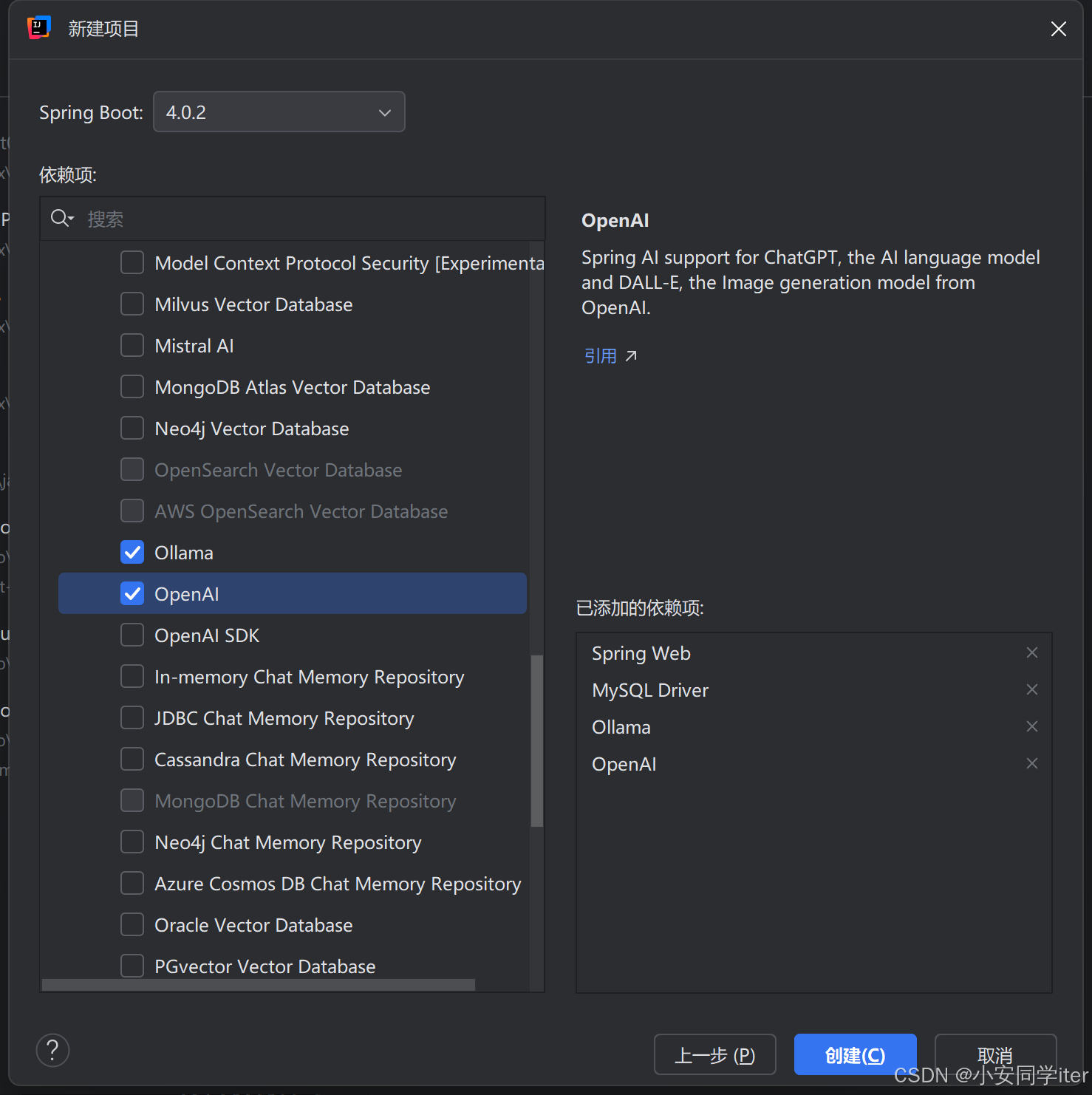The height and width of the screenshot is (1095, 1092).
Task: Click MongoDB Chat Memory Repository checkbox
Action: (x=132, y=800)
